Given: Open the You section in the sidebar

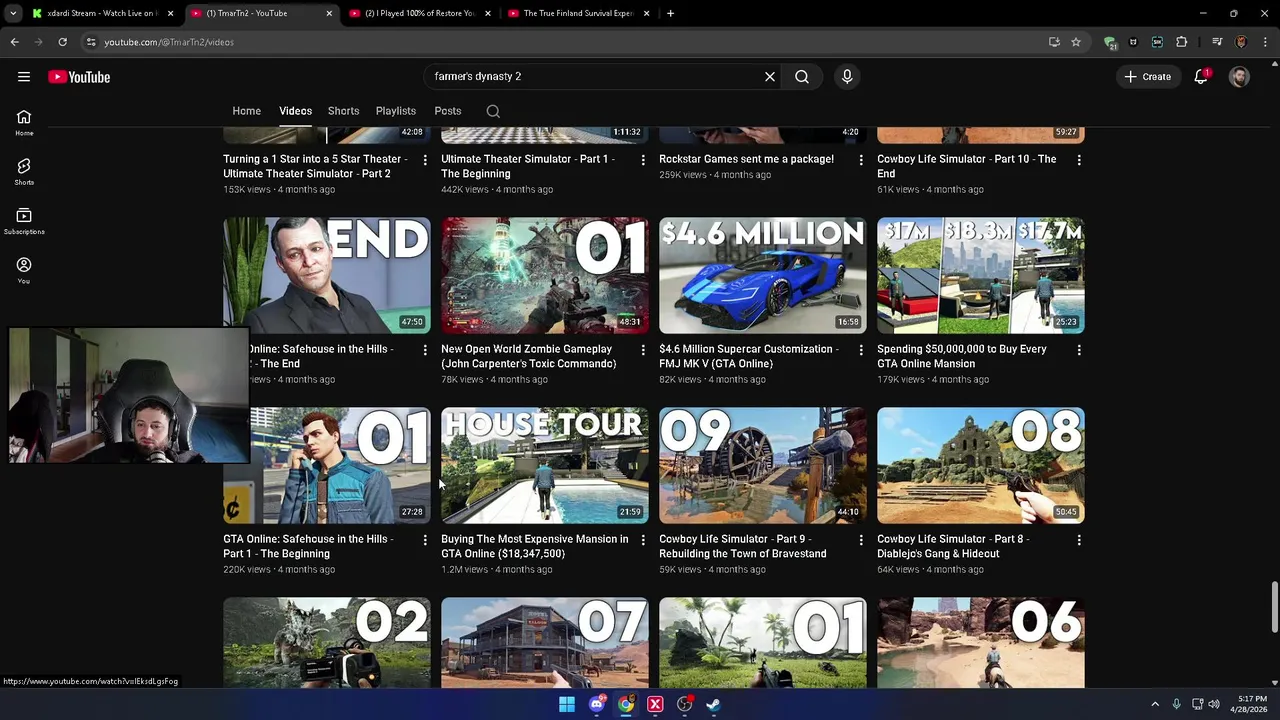Looking at the screenshot, I should click(24, 270).
